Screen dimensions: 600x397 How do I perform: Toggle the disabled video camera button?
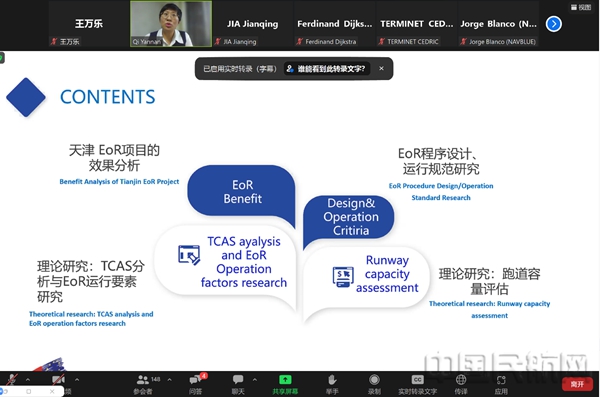tap(58, 379)
